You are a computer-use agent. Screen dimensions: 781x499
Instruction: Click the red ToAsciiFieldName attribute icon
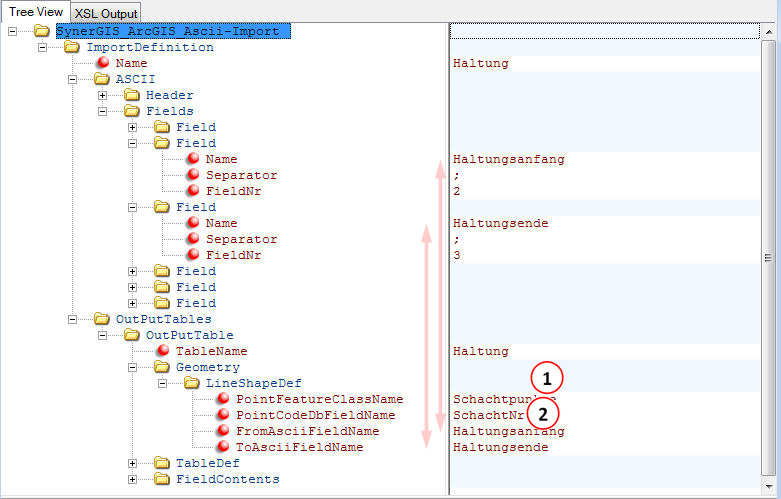tap(223, 447)
